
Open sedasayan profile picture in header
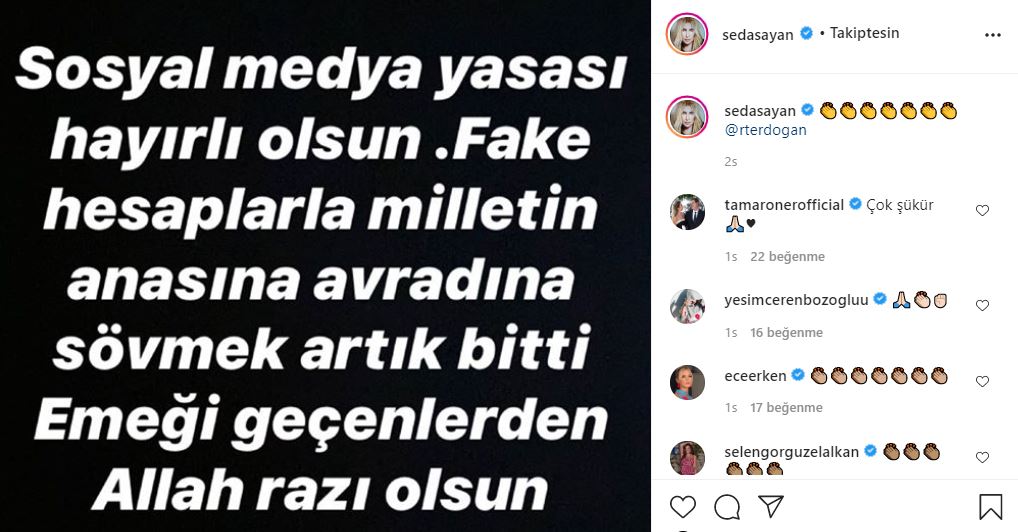(x=687, y=34)
